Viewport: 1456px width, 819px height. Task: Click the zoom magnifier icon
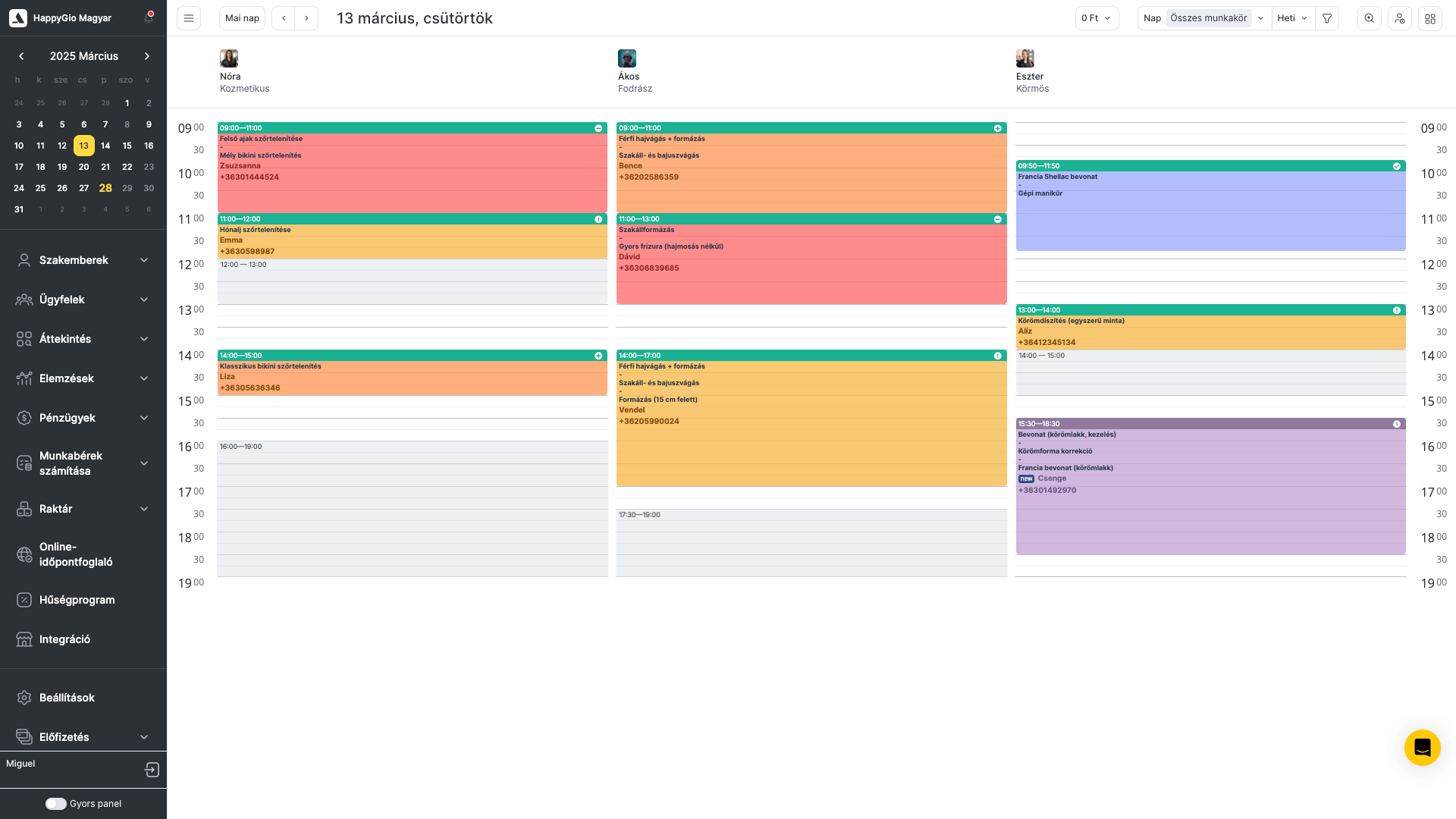(1369, 18)
